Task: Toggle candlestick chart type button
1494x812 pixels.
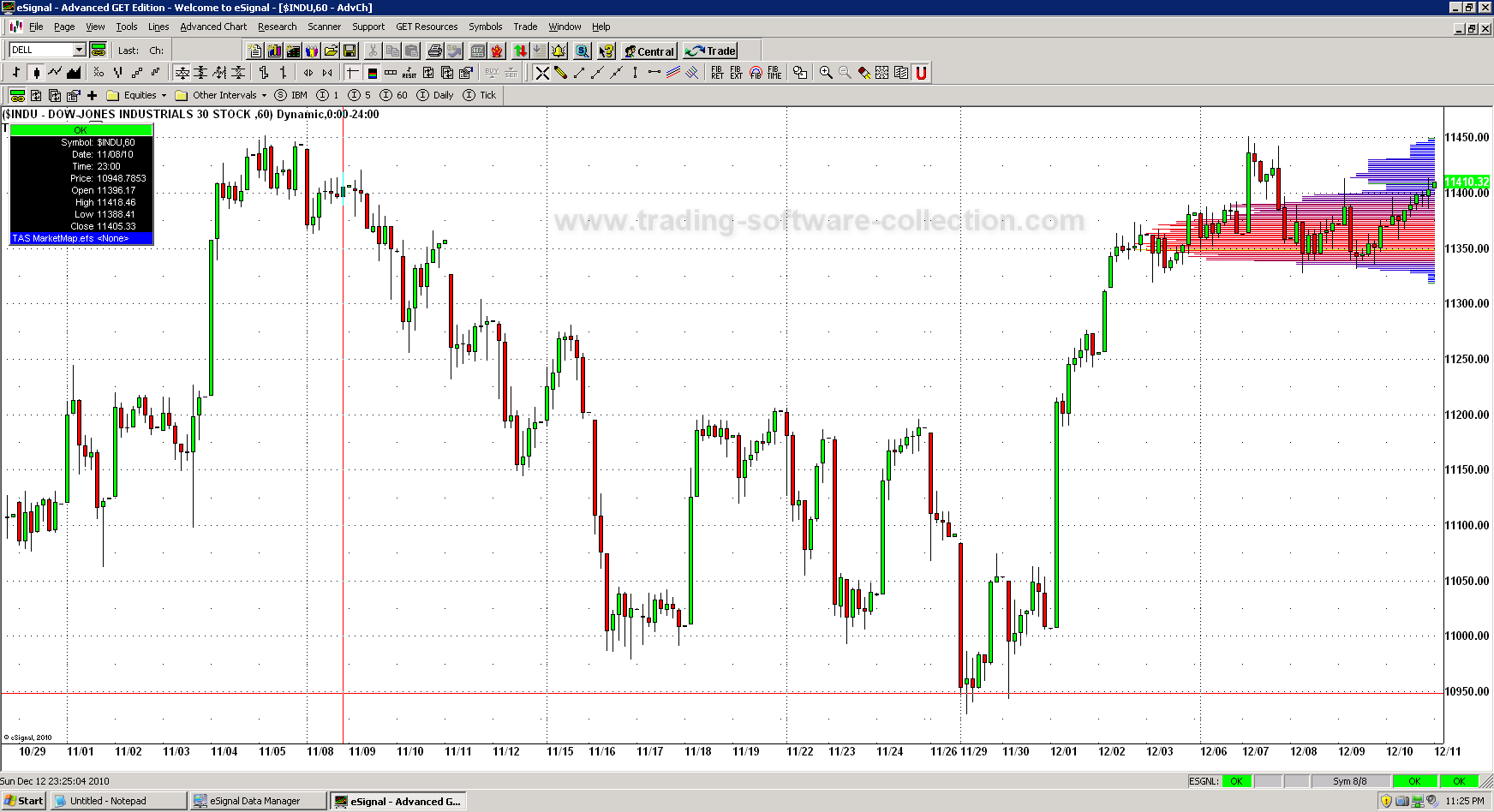Action: point(36,73)
